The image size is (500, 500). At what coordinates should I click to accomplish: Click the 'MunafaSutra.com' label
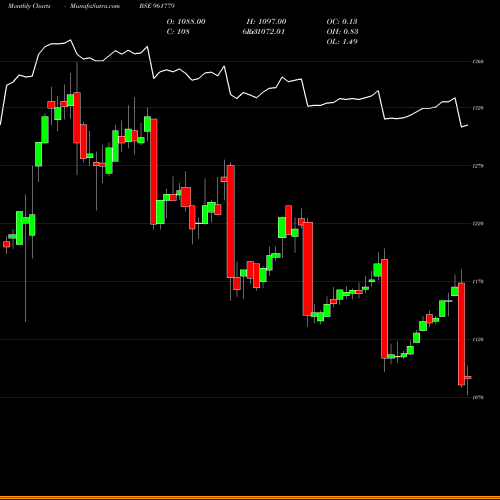point(95,6)
